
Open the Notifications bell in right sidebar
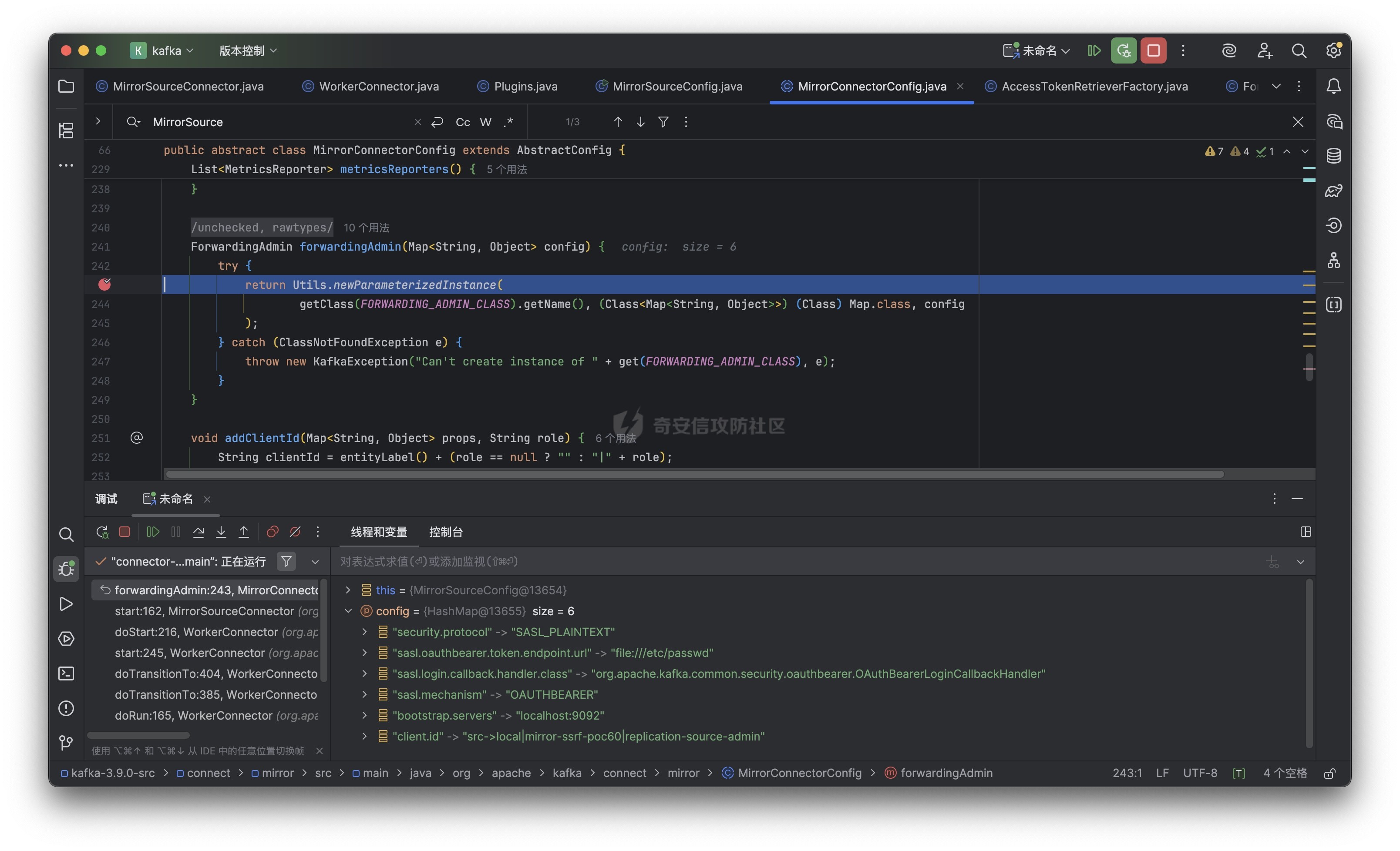[x=1333, y=86]
